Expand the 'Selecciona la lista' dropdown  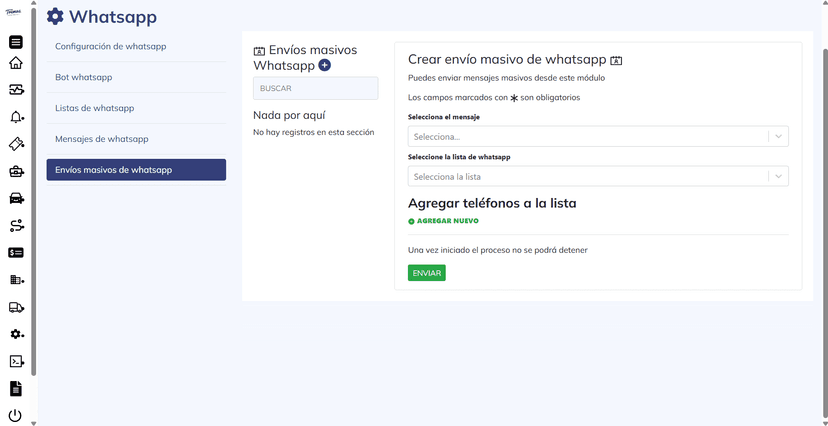(x=598, y=177)
